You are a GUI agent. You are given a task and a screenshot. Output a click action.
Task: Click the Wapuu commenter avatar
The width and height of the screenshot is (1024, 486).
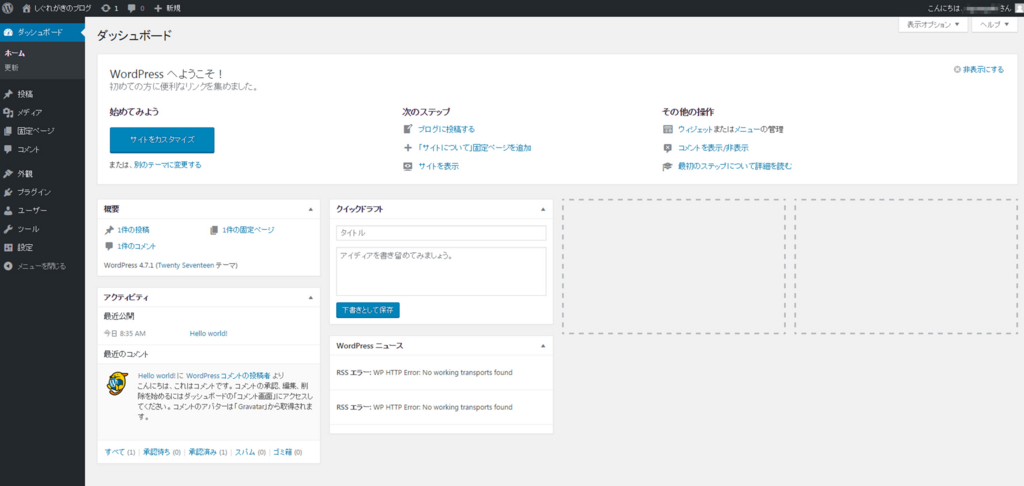(x=118, y=383)
